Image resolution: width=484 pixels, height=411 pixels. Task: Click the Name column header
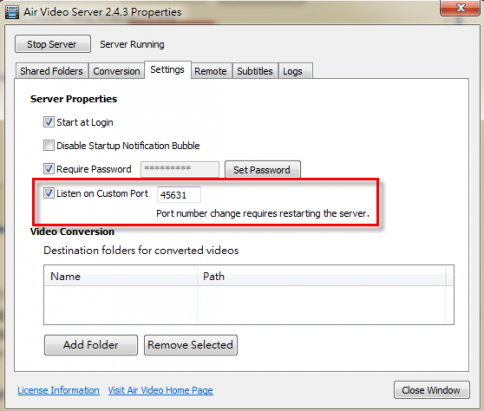tap(120, 276)
